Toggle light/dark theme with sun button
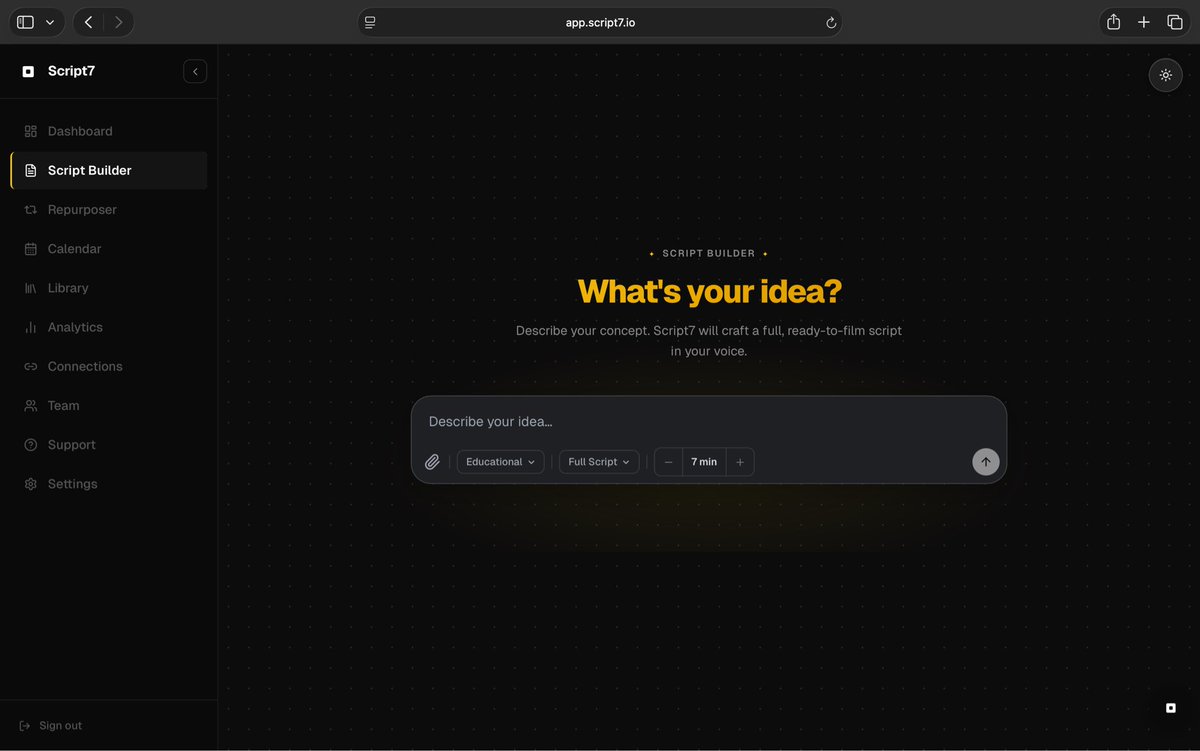This screenshot has height=751, width=1200. coord(1166,75)
